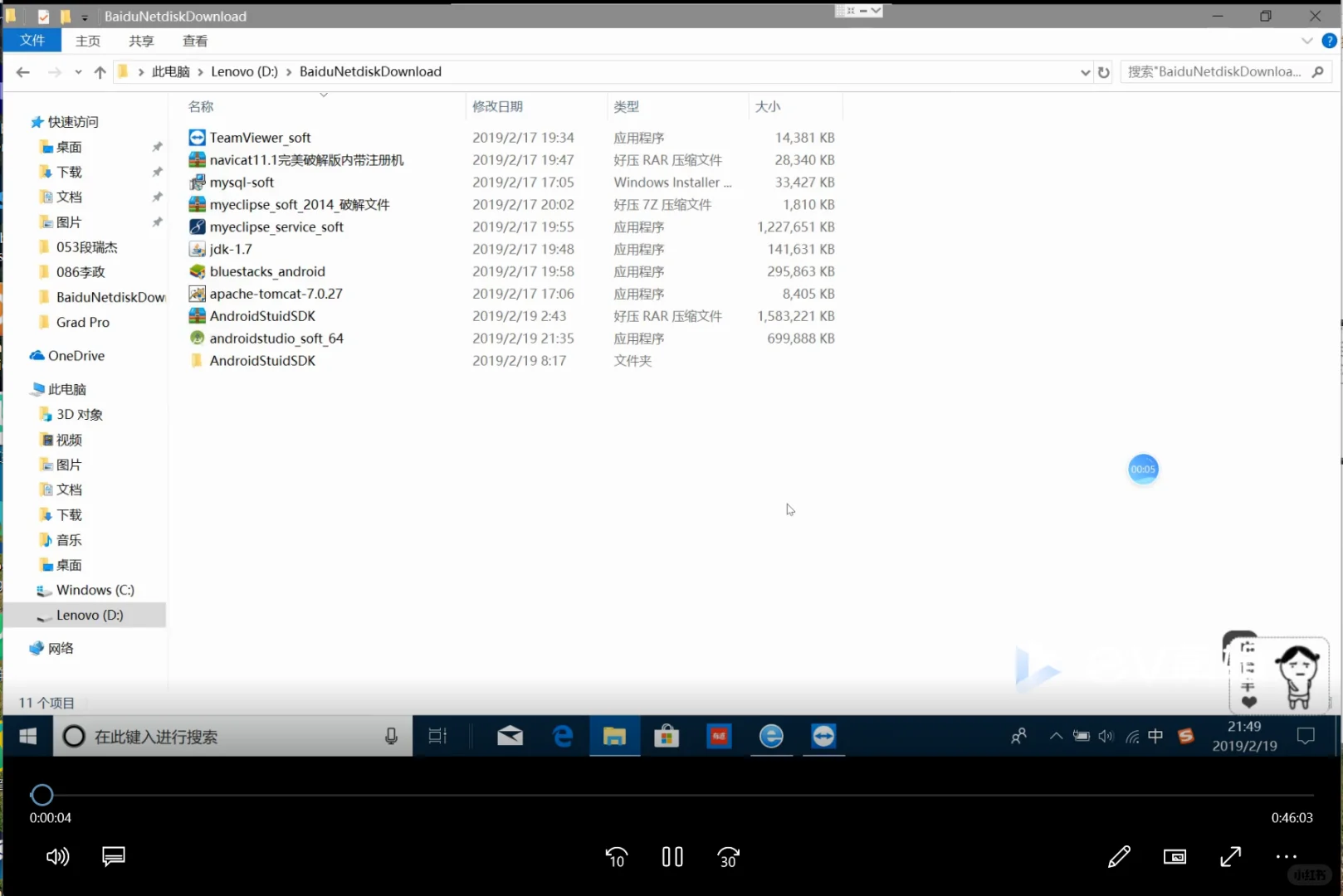Select 快速访问 in the navigation pane
The height and width of the screenshot is (896, 1343).
73,122
